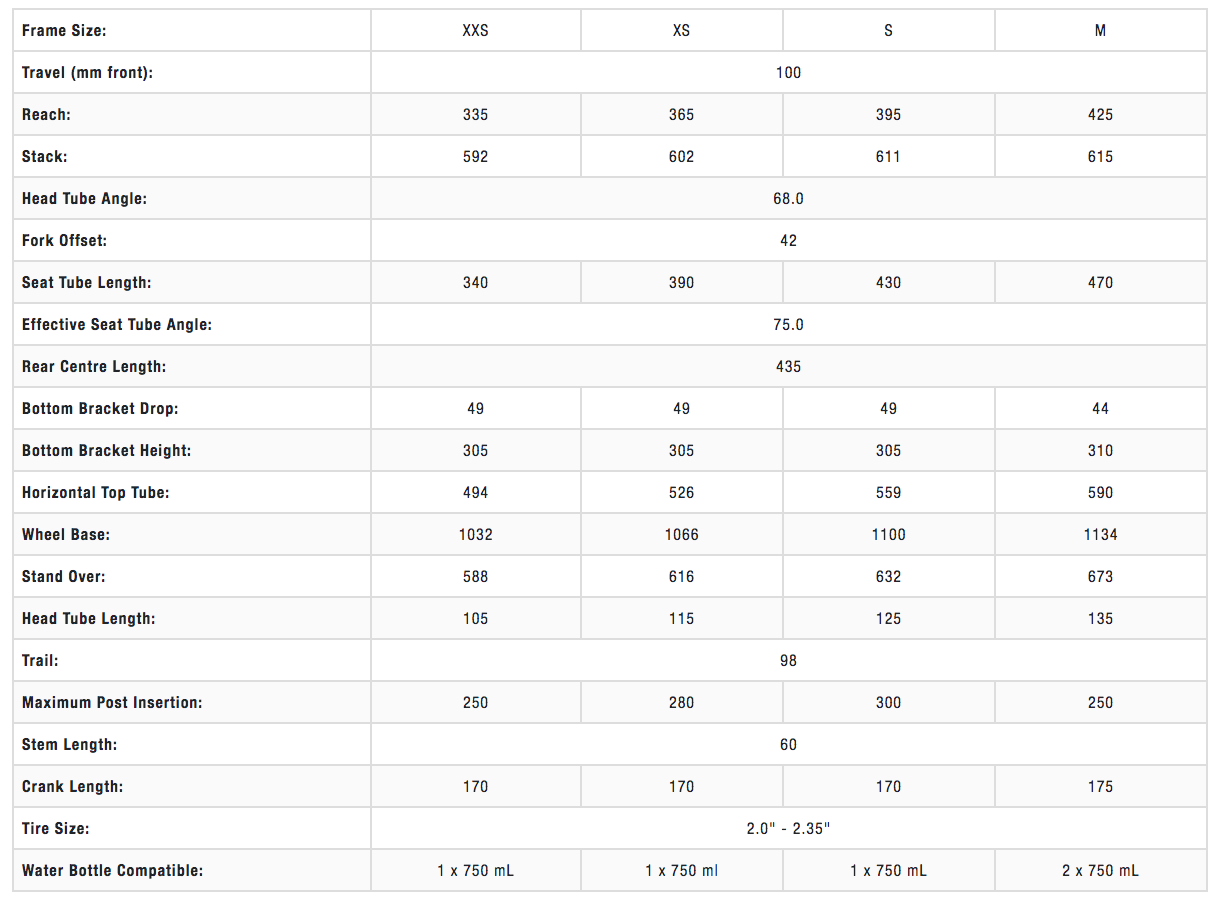Select the Wheel Base value 1134
The image size is (1220, 902).
click(x=1100, y=534)
